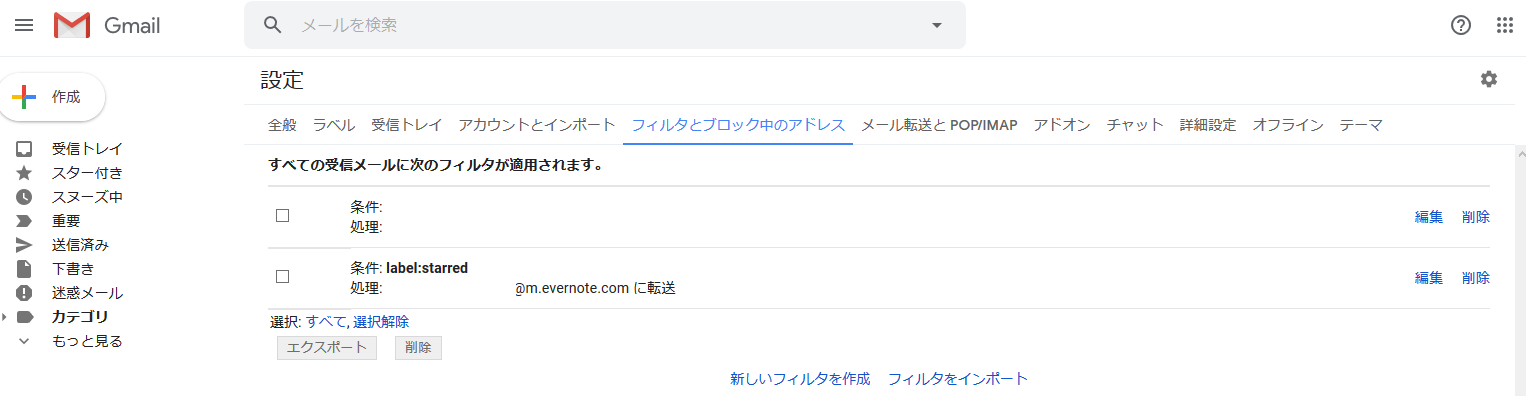The width and height of the screenshot is (1526, 396).
Task: Click the Gmail logo
Action: coord(107,25)
